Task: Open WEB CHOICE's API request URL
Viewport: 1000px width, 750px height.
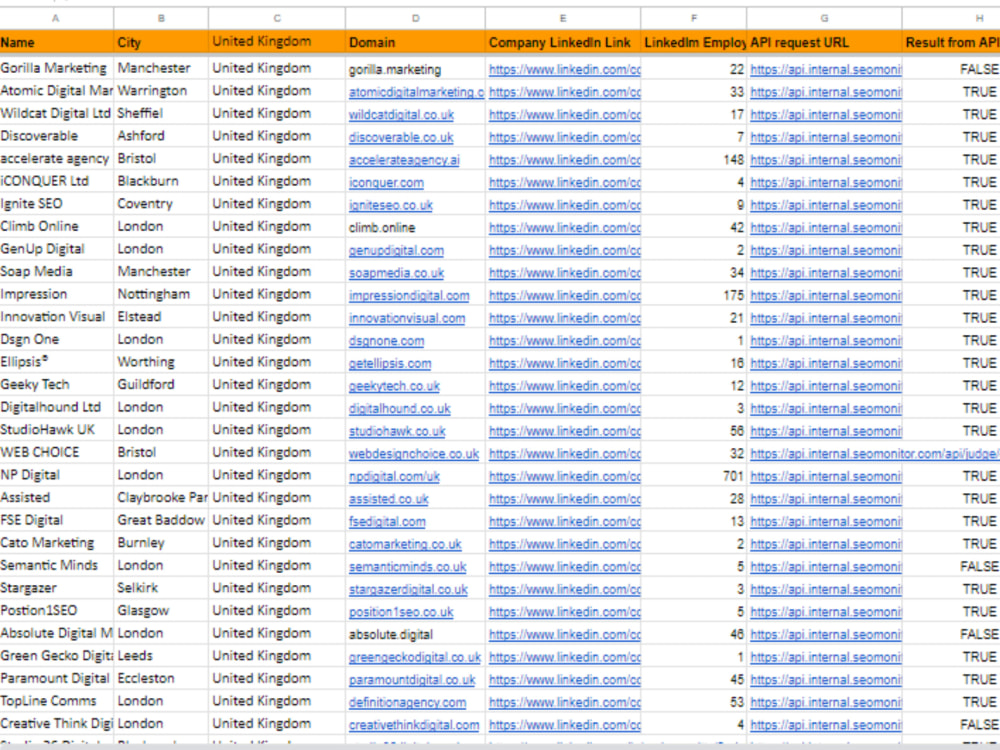Action: pos(874,454)
